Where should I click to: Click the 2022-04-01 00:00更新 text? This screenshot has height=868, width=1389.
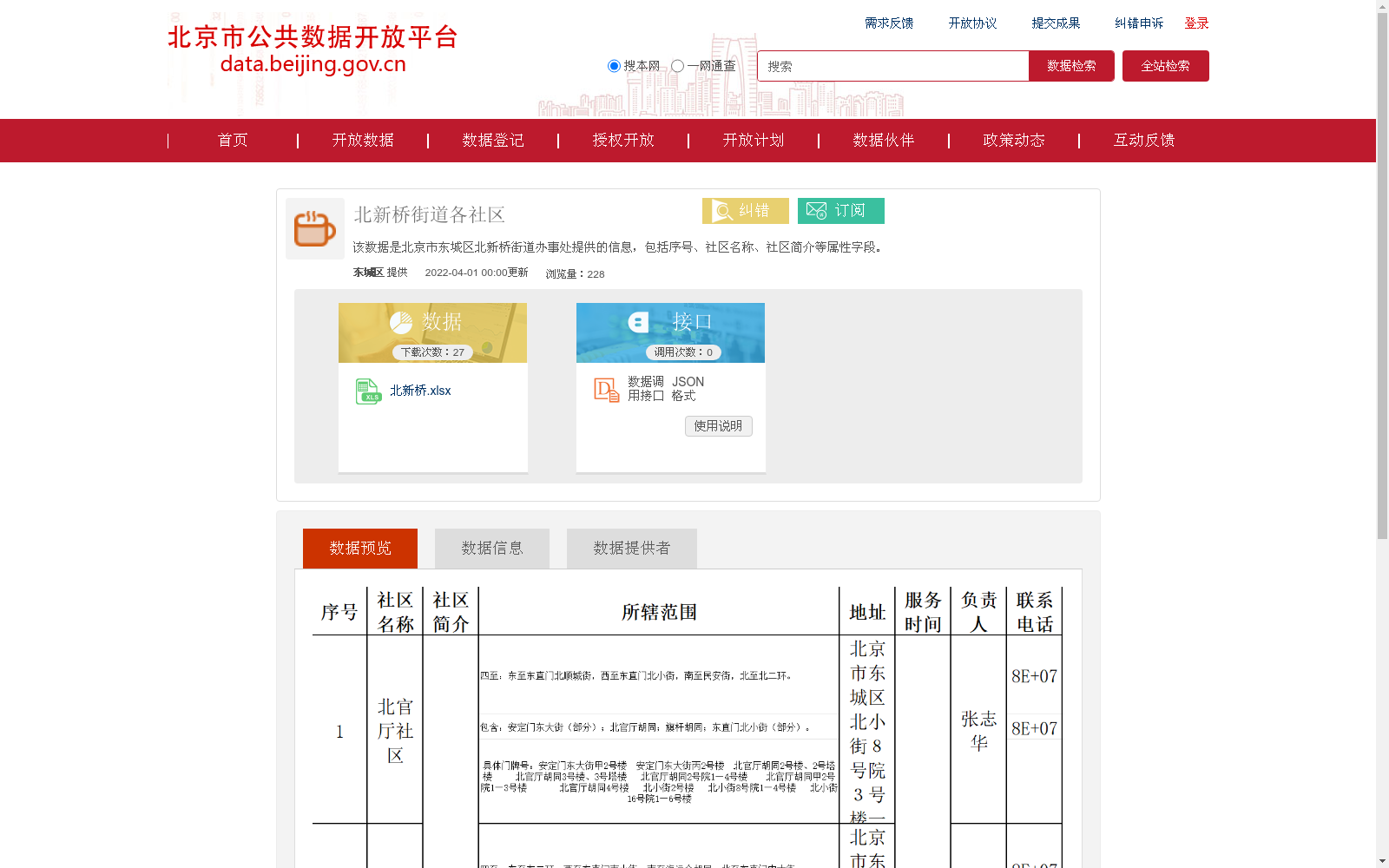[477, 273]
